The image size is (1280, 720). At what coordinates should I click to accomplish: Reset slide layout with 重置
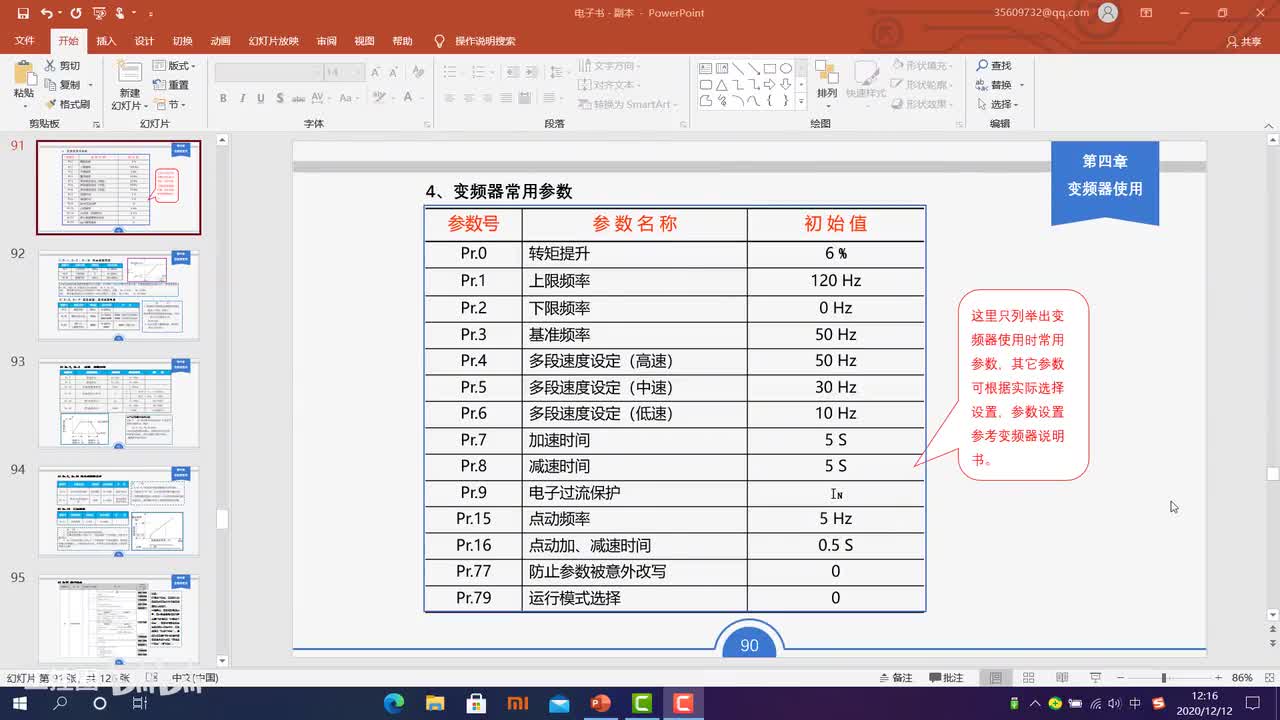coord(172,85)
